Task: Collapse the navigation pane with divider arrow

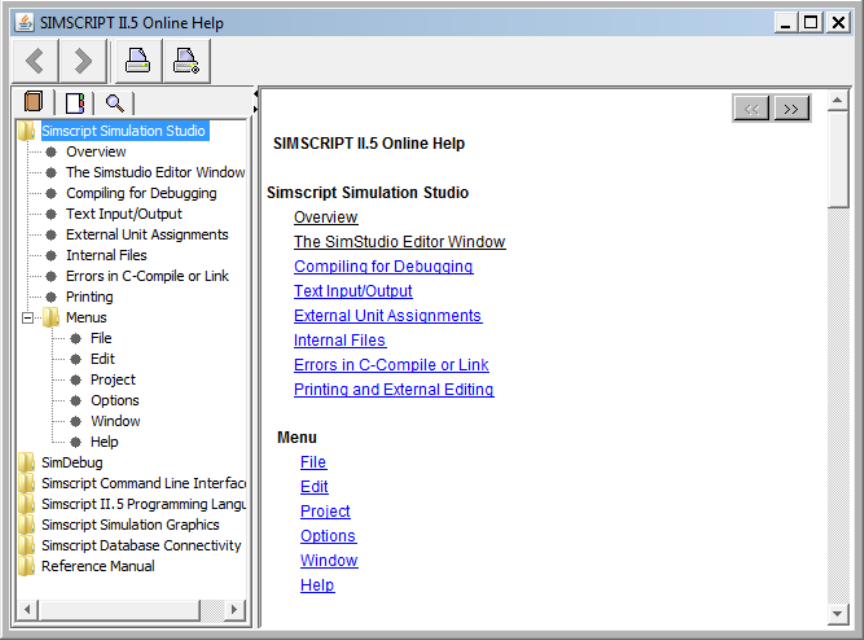Action: click(x=256, y=94)
